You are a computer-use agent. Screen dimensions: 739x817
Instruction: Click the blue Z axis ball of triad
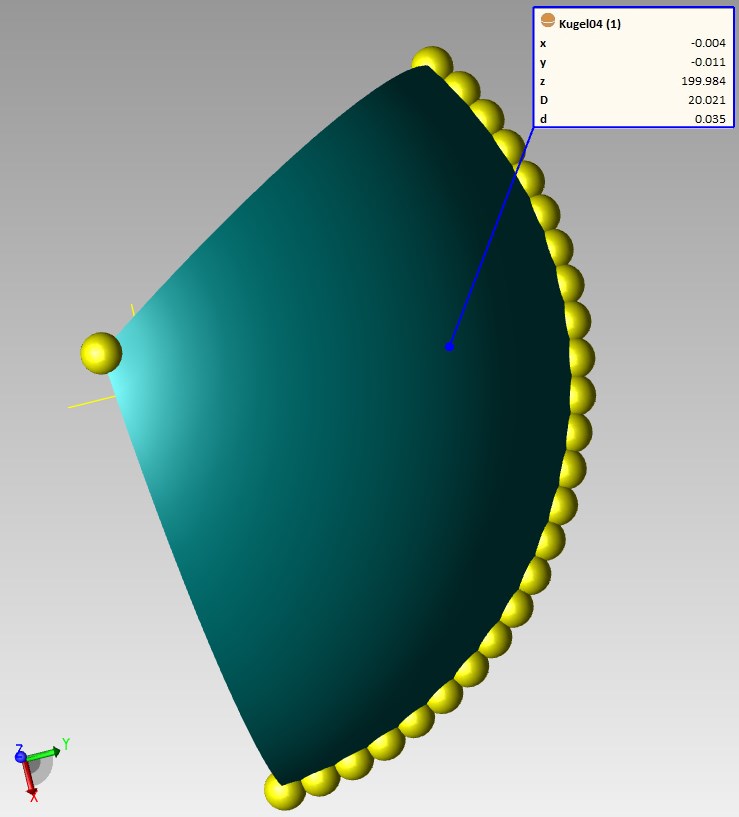click(x=20, y=757)
